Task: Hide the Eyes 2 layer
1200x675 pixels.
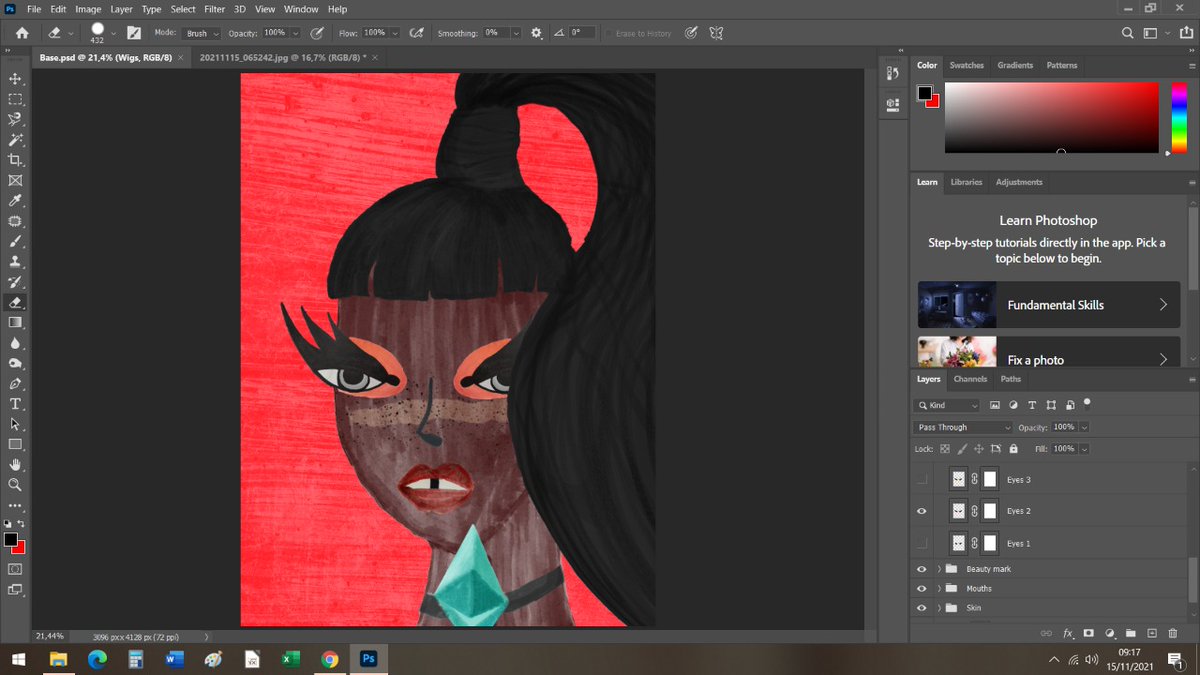Action: [x=922, y=511]
